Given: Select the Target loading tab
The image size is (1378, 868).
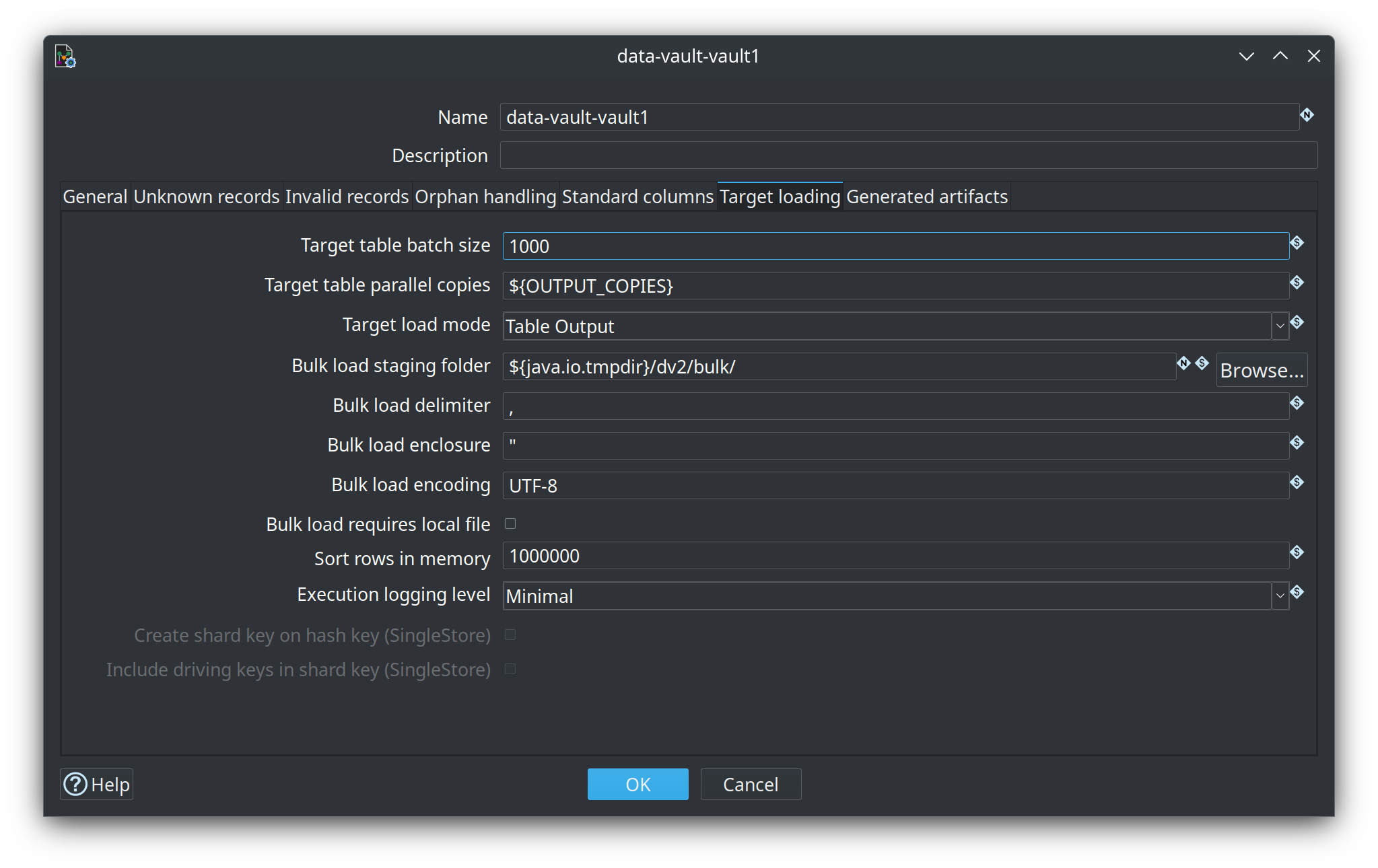Looking at the screenshot, I should (x=780, y=196).
